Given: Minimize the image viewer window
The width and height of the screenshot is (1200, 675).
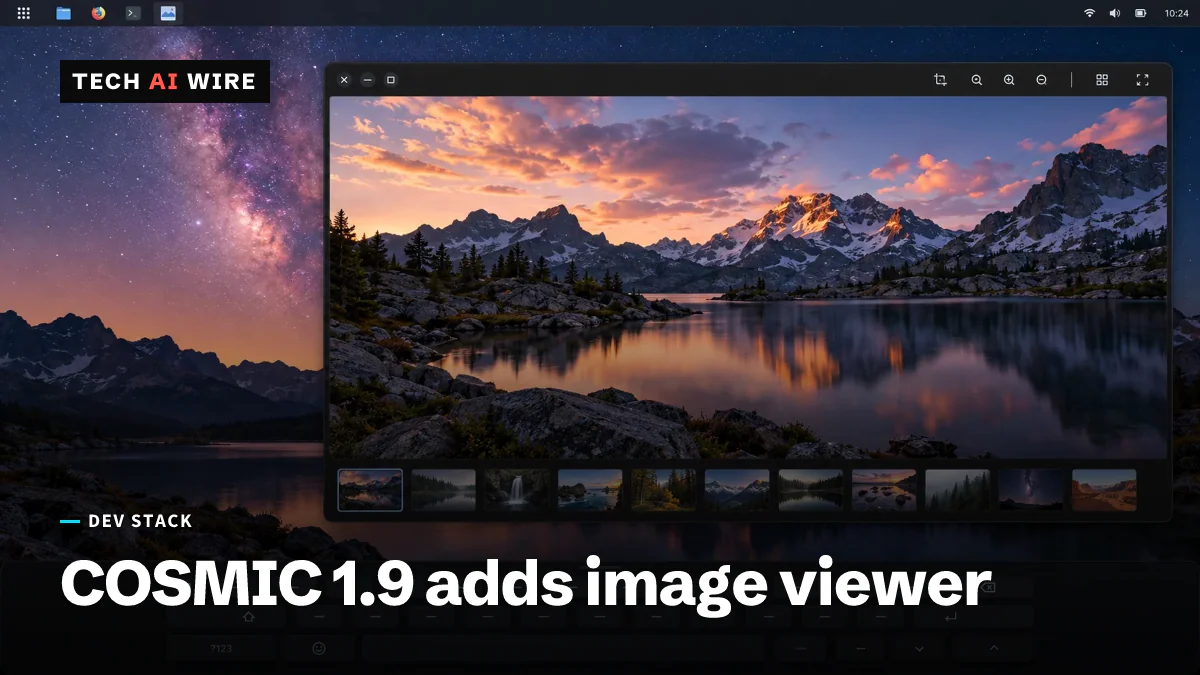Looking at the screenshot, I should coord(368,80).
